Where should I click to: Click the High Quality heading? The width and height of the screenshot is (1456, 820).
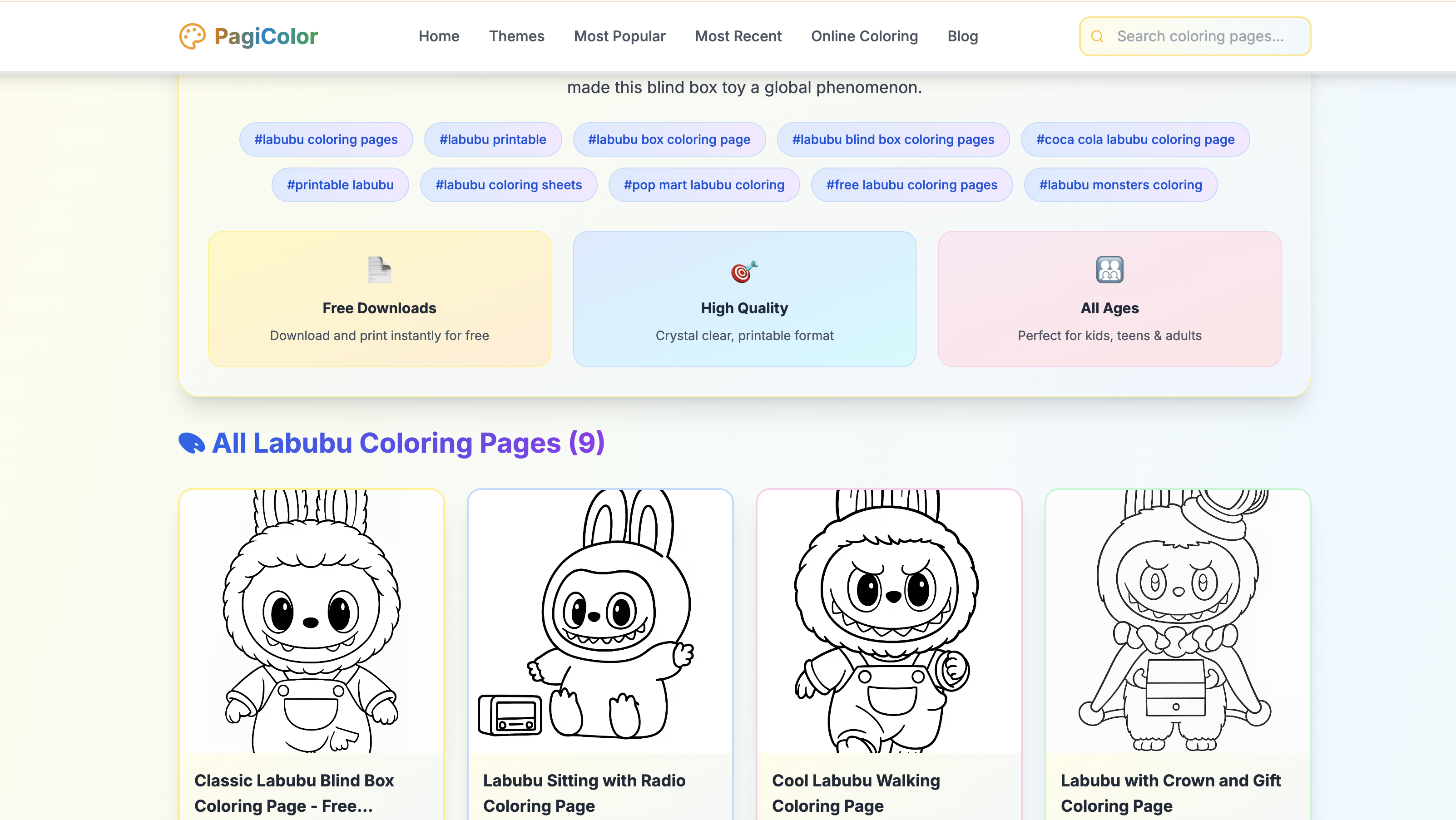(x=744, y=308)
